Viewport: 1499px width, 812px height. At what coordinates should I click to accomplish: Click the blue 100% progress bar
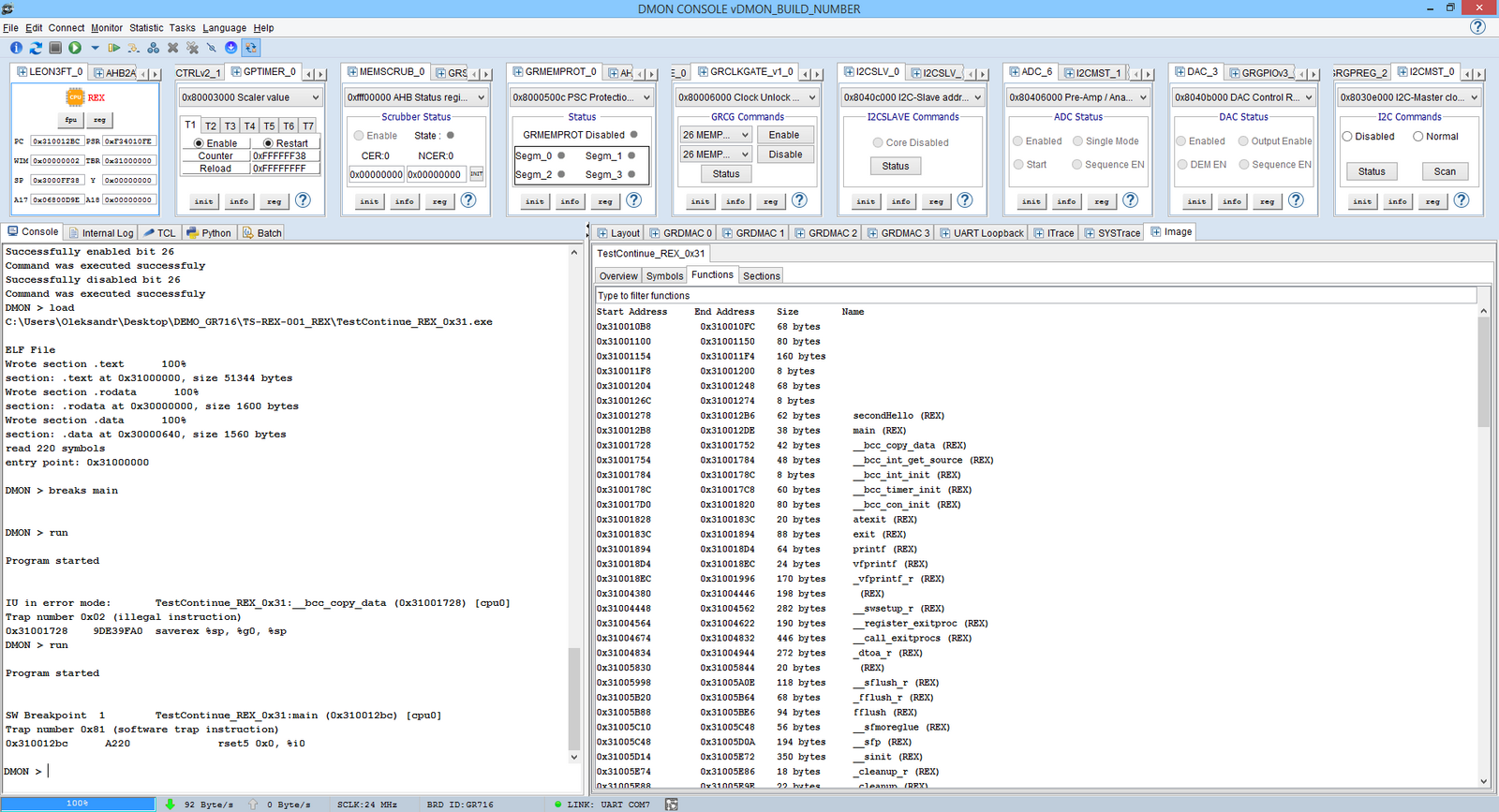(x=78, y=804)
